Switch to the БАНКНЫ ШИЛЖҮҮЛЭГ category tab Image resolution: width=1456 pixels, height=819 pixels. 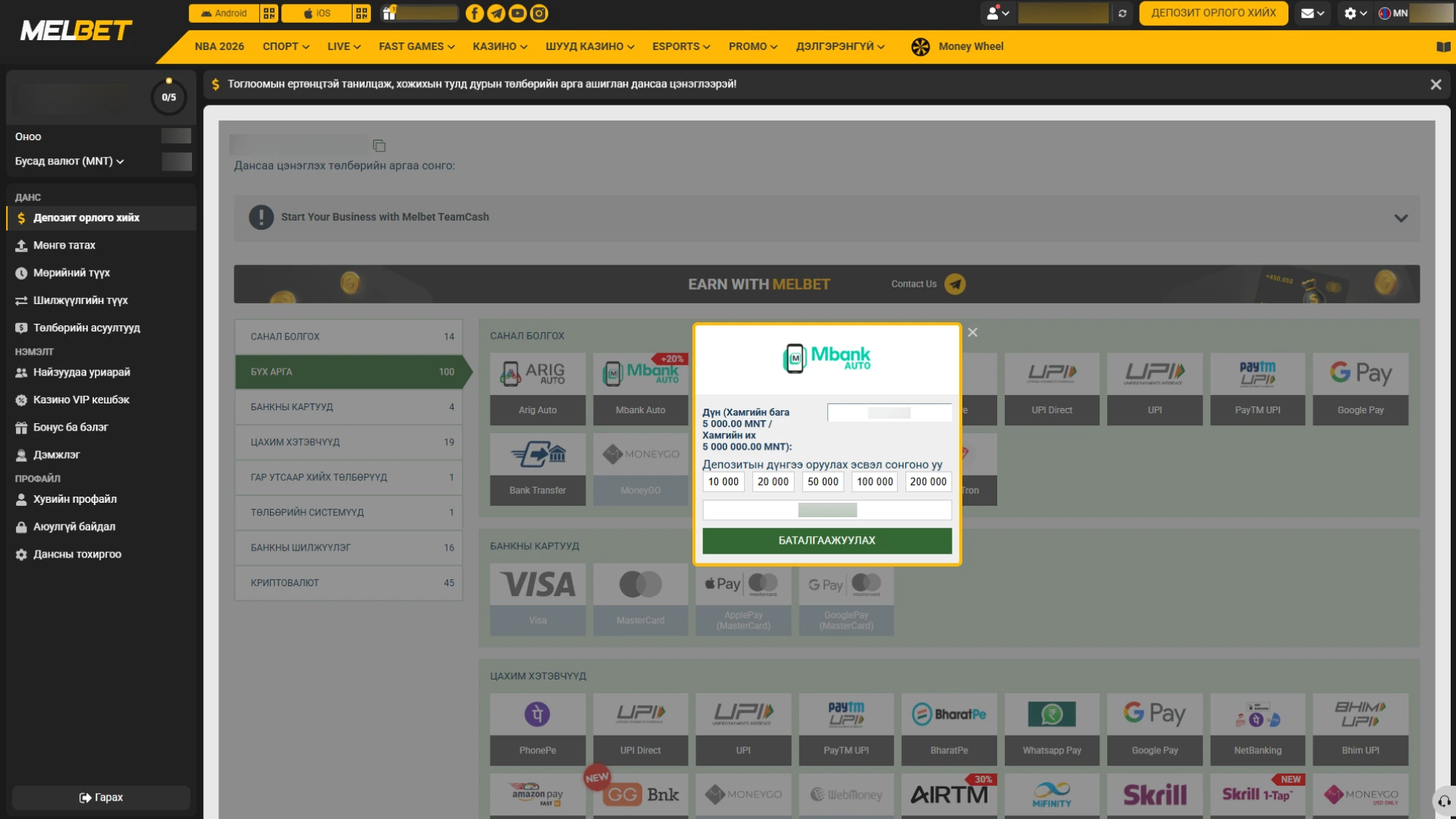pos(349,548)
